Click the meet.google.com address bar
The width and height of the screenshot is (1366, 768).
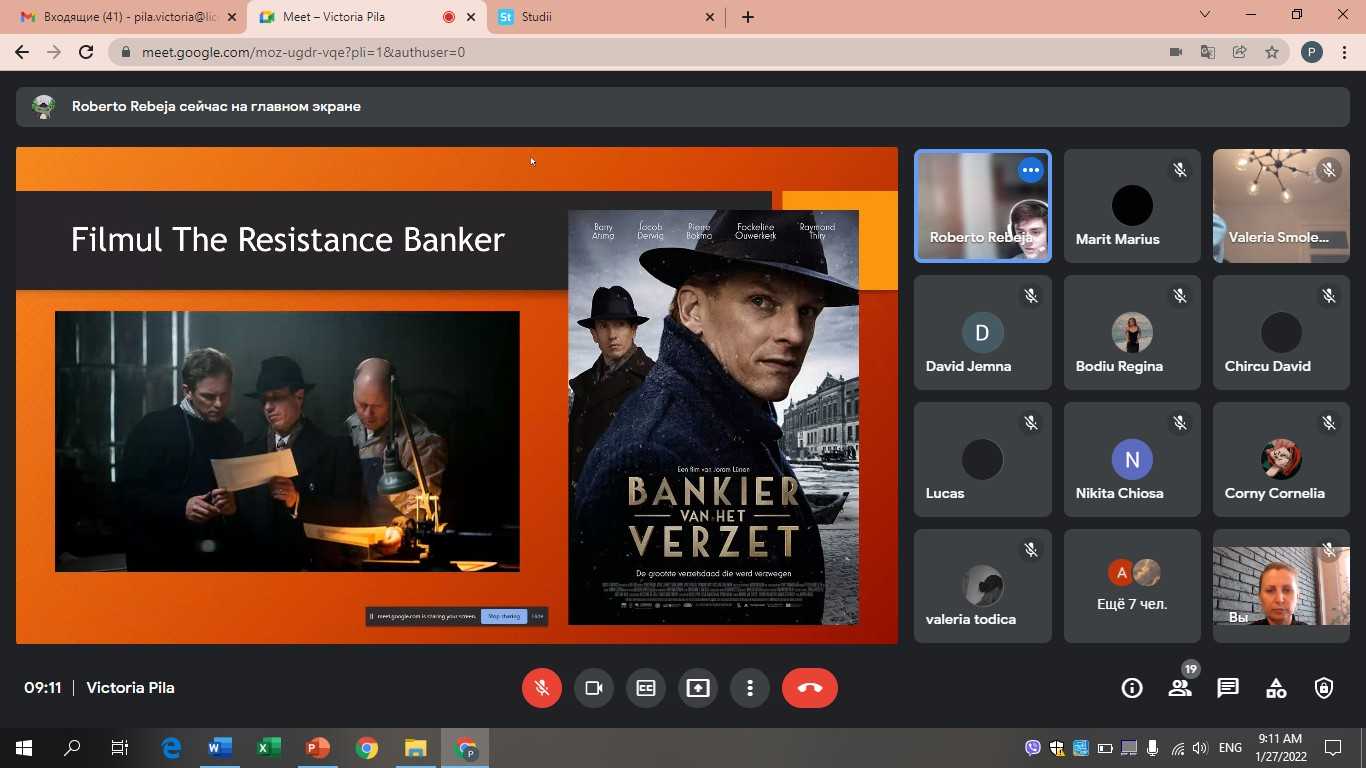coord(640,52)
